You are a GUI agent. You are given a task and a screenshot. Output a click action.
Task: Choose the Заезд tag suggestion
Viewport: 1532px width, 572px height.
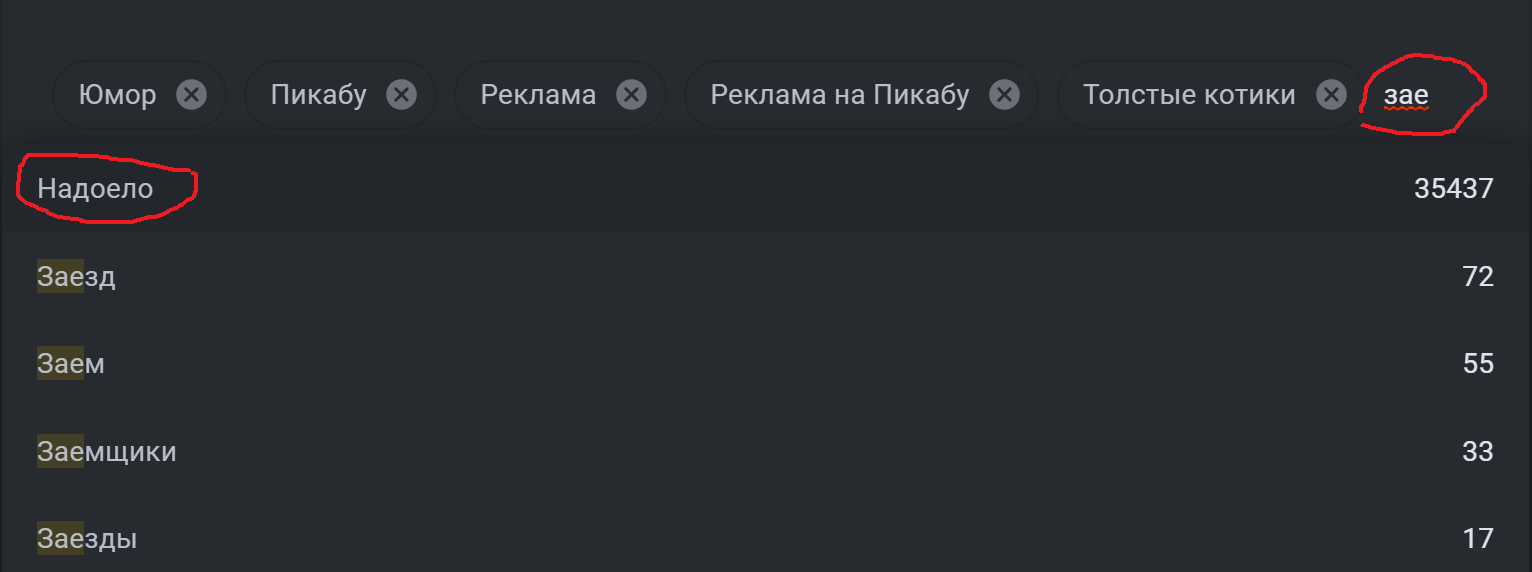coord(77,276)
